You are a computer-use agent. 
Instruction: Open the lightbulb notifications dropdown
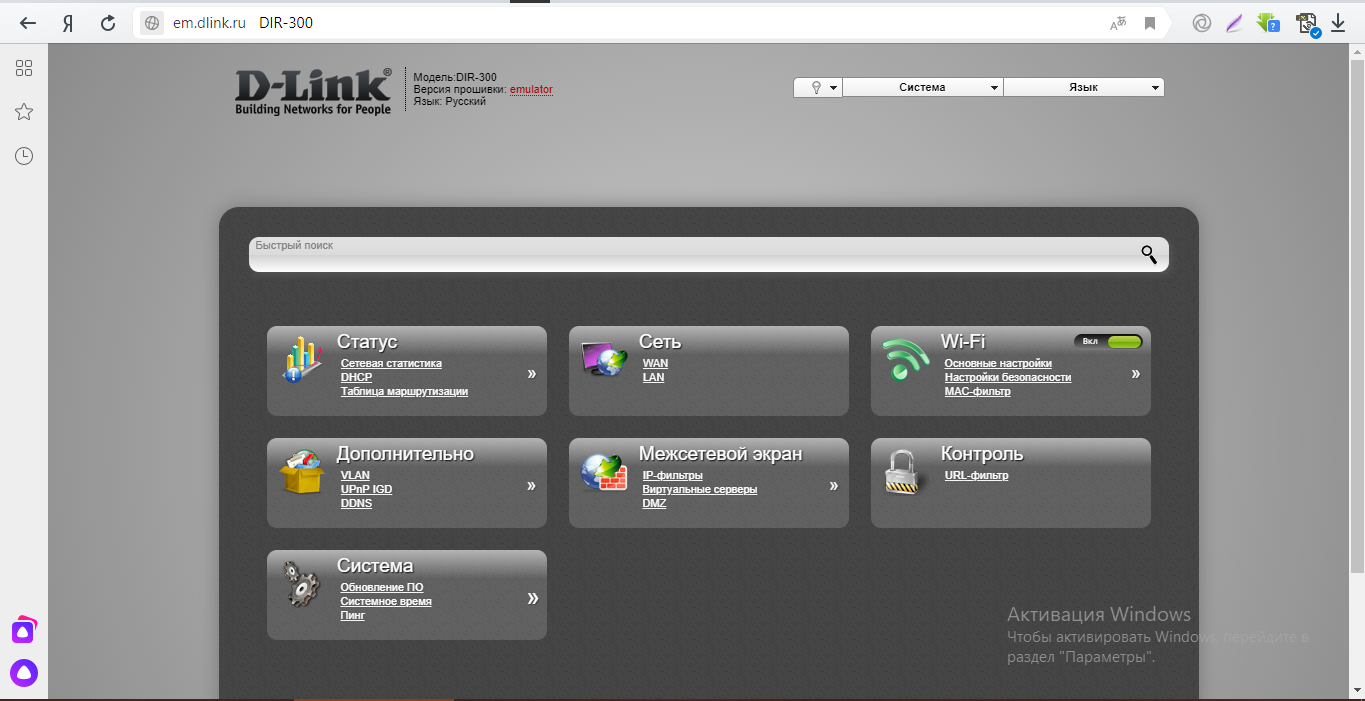[x=818, y=88]
